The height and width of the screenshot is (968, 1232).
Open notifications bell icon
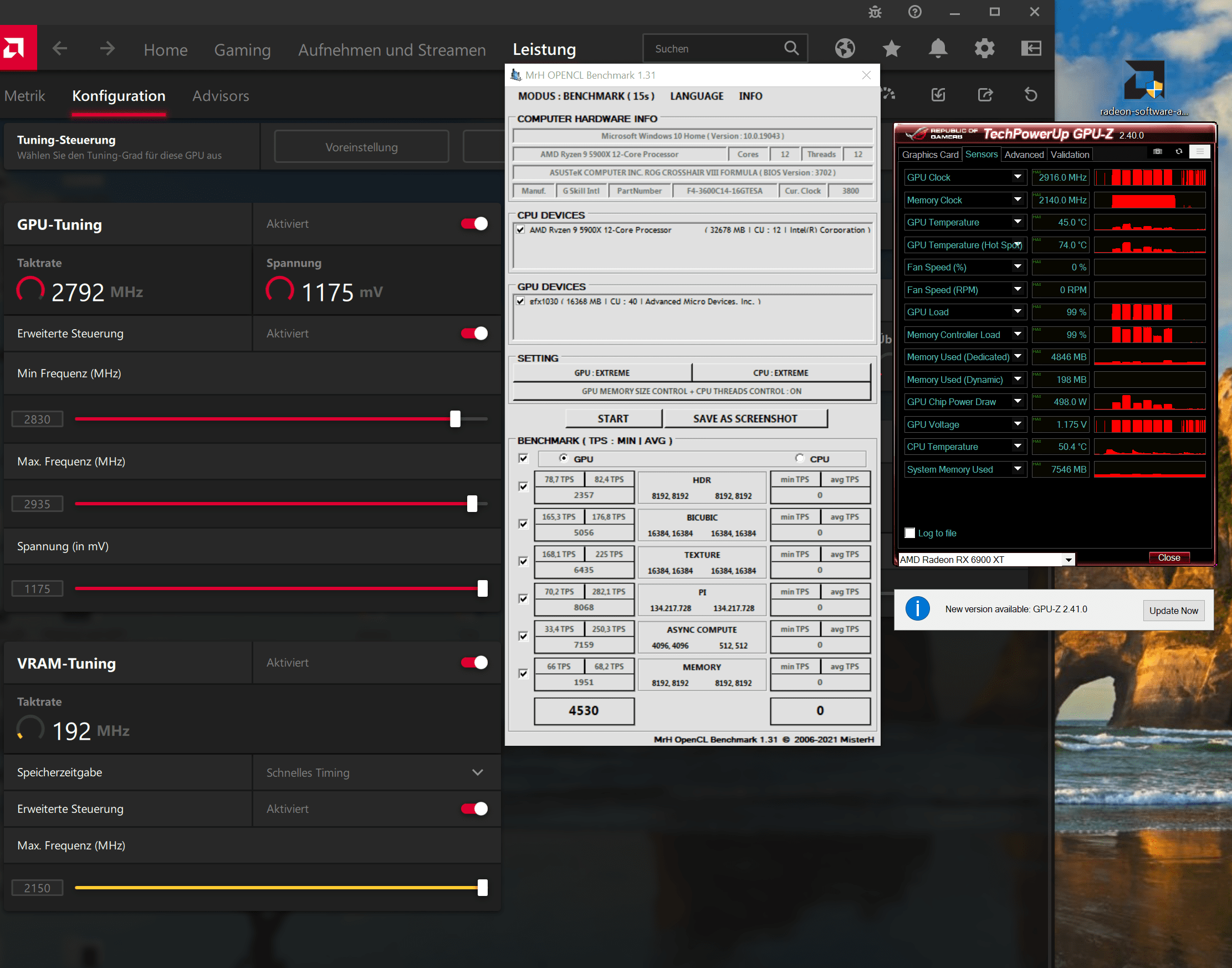pyautogui.click(x=938, y=49)
